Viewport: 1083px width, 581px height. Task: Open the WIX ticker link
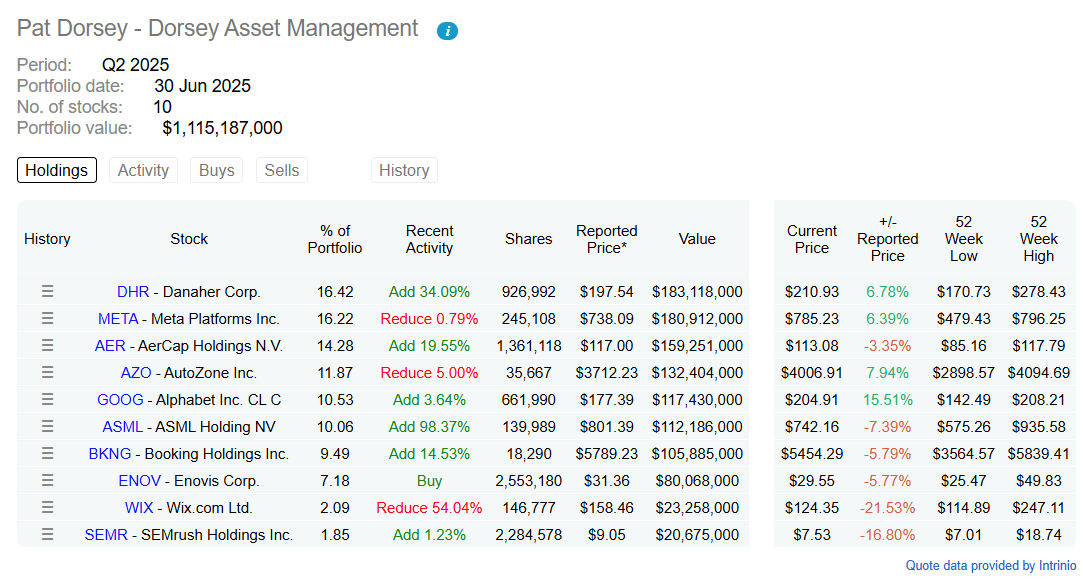(139, 507)
